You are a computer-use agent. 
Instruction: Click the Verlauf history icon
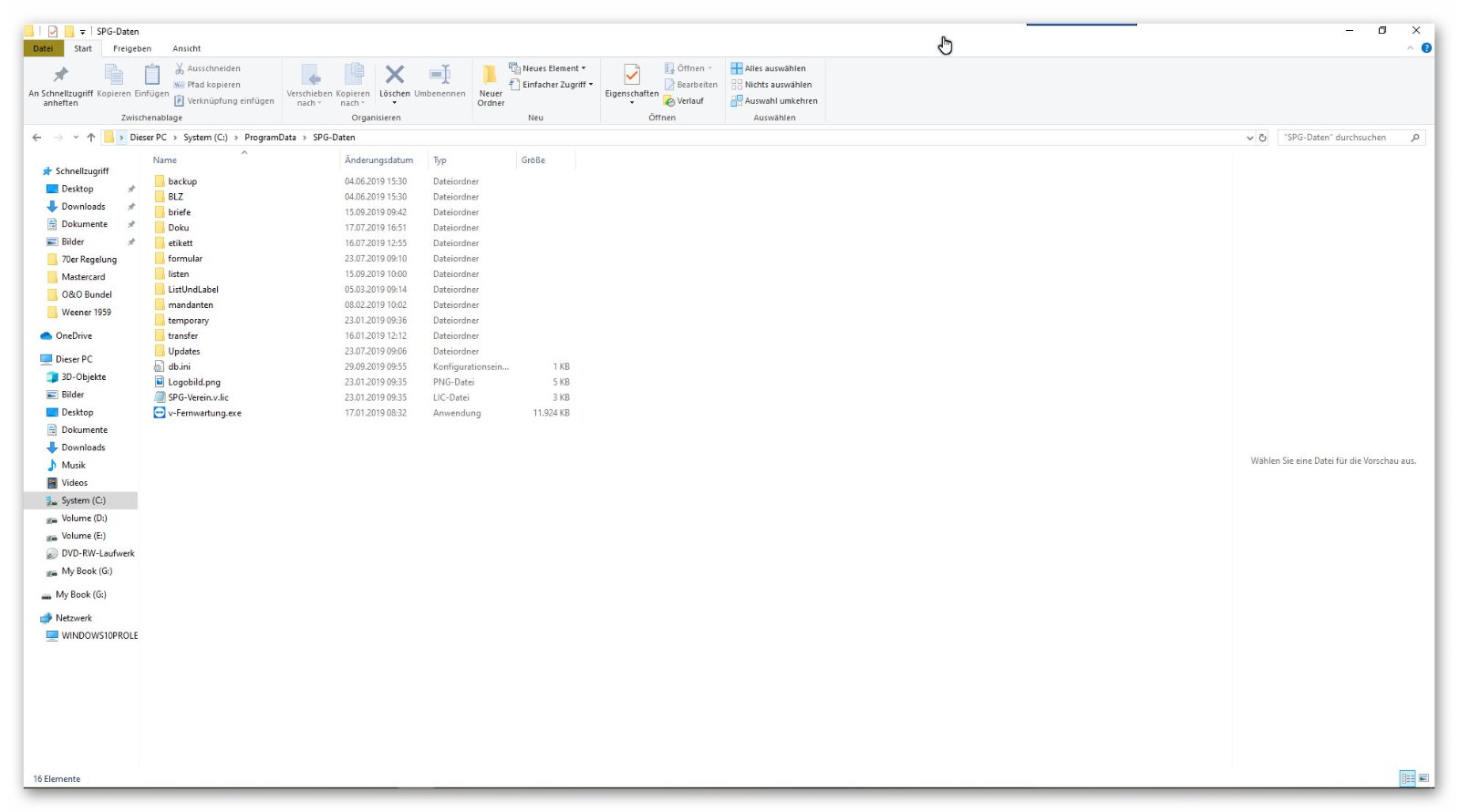tap(683, 101)
